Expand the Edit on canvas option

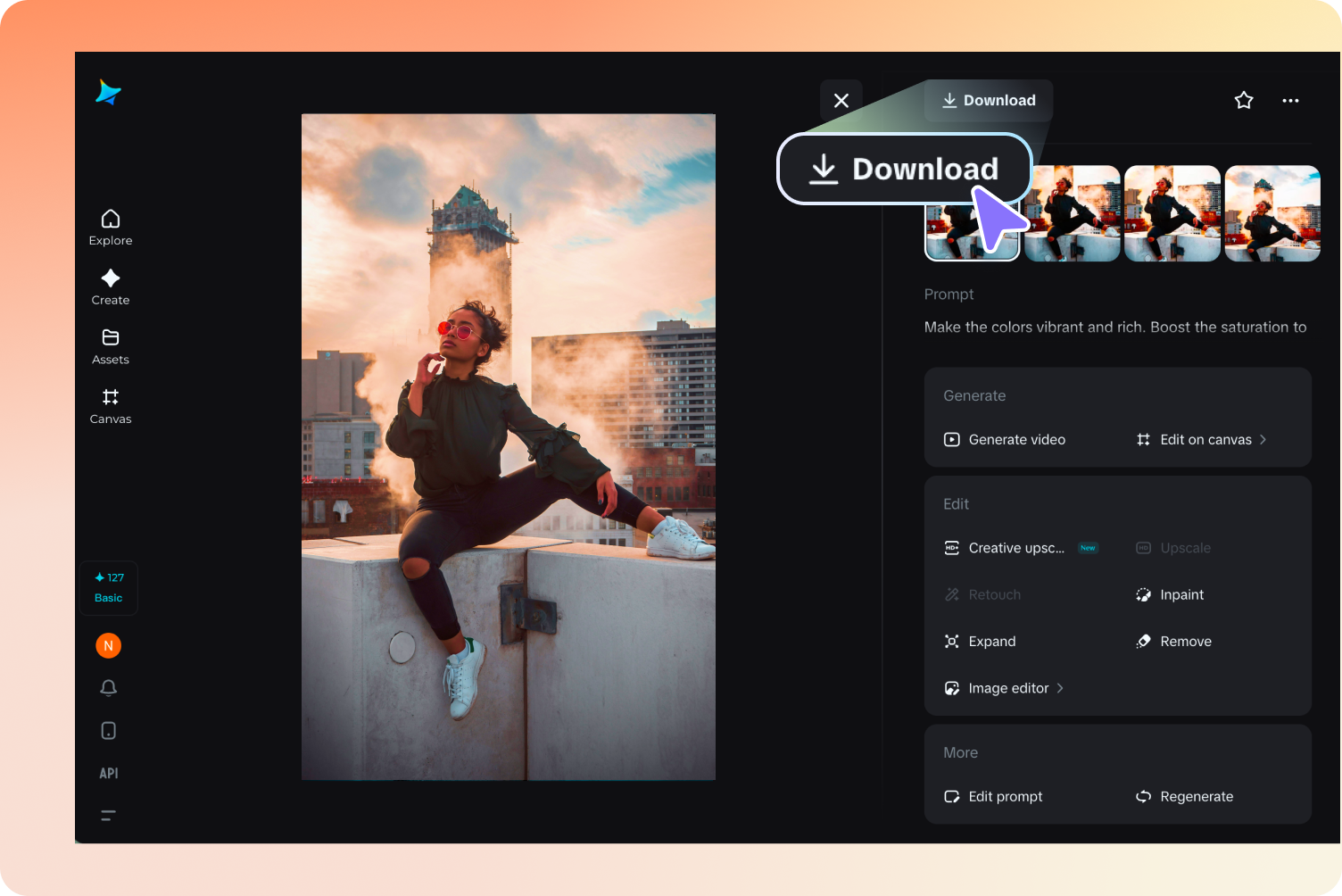(x=1206, y=439)
